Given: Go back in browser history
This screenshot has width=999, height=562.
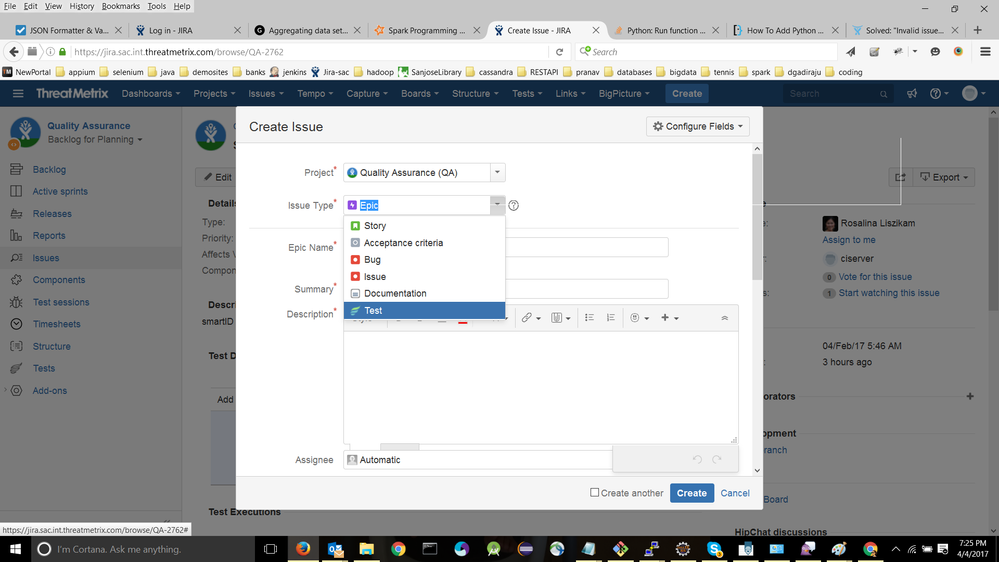Looking at the screenshot, I should (14, 52).
